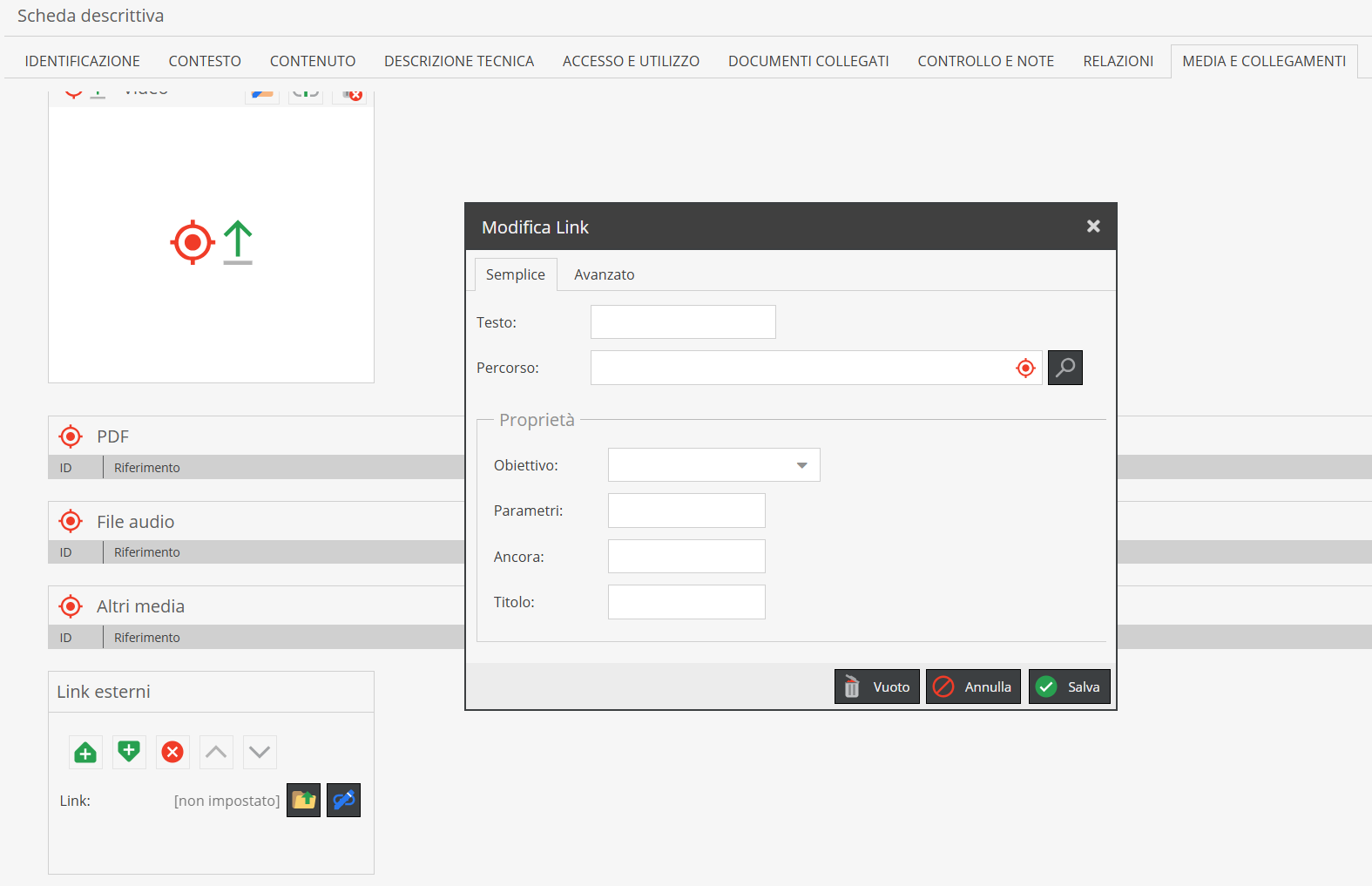
Task: Click the folder upload icon beside Link
Action: tap(304, 801)
